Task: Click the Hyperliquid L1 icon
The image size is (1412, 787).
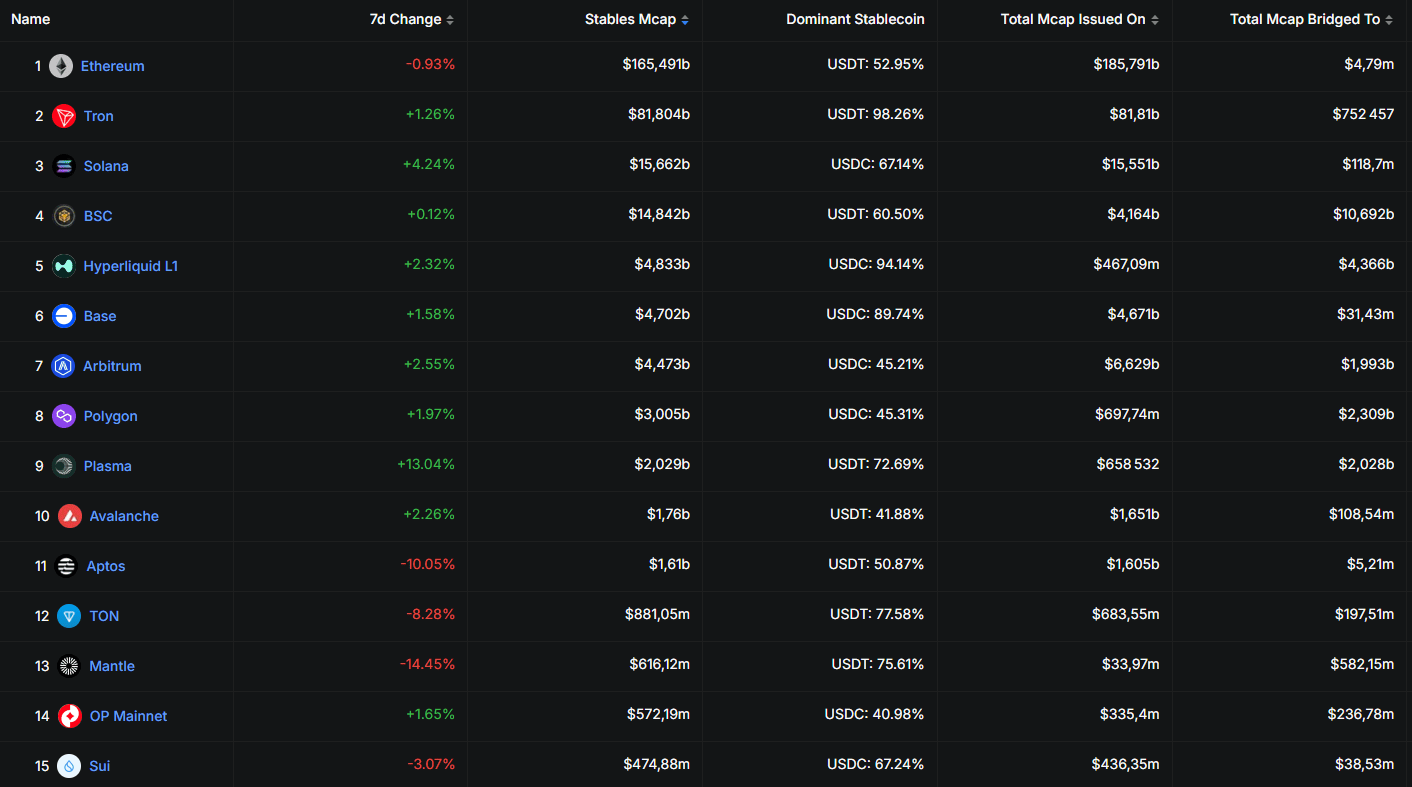Action: click(x=63, y=265)
